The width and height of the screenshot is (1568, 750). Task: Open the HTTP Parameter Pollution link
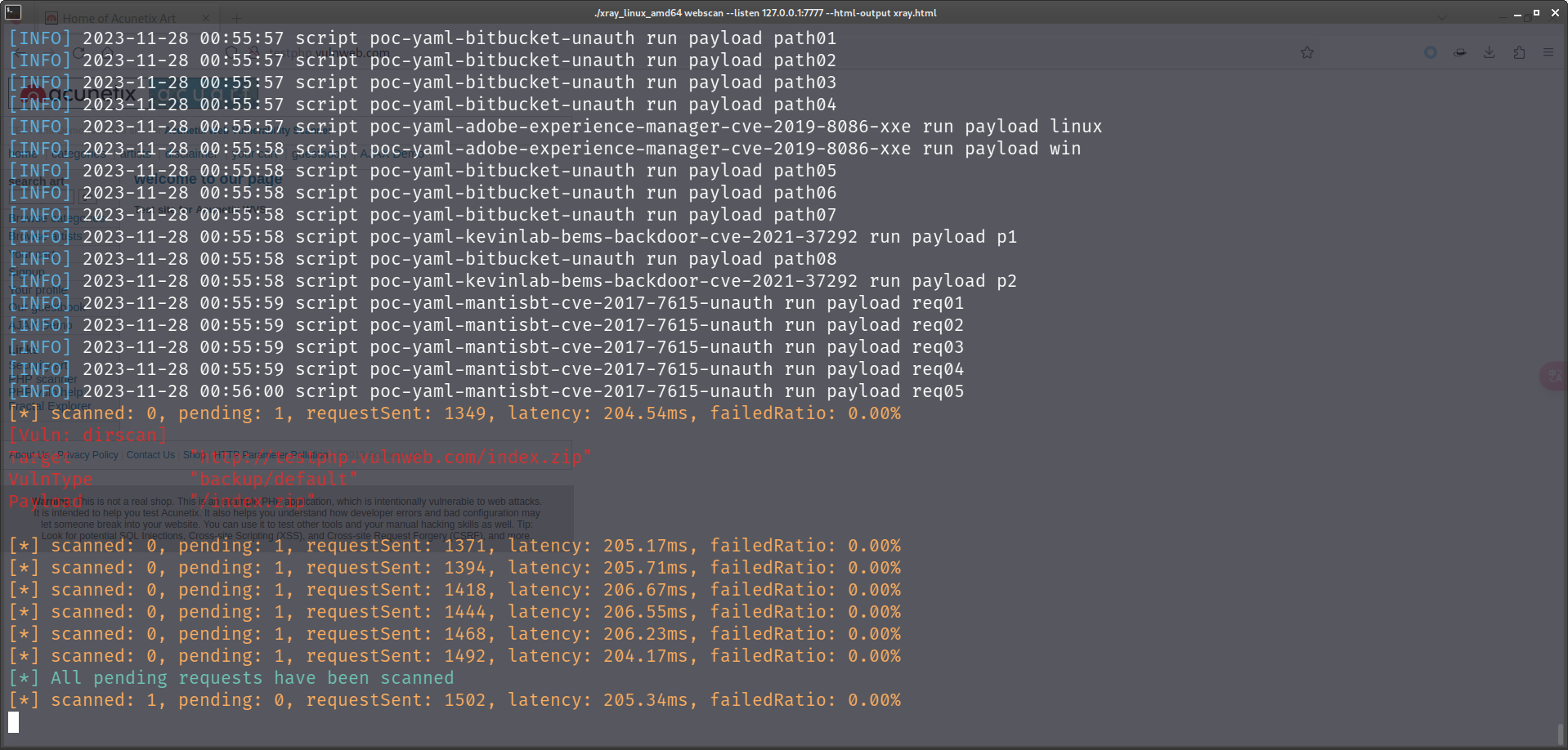[271, 455]
